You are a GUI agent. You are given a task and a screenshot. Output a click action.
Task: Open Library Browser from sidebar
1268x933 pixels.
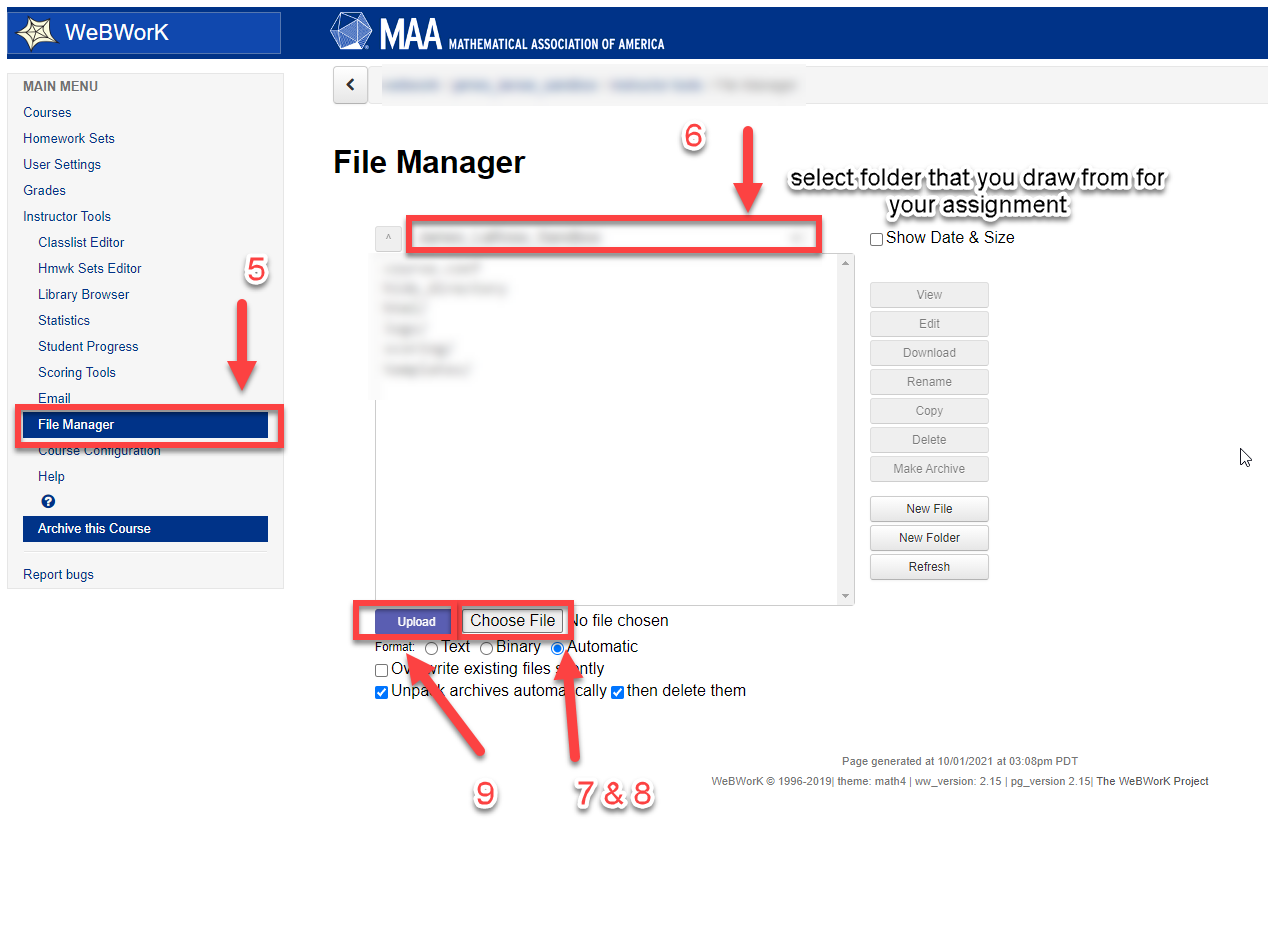pos(84,294)
